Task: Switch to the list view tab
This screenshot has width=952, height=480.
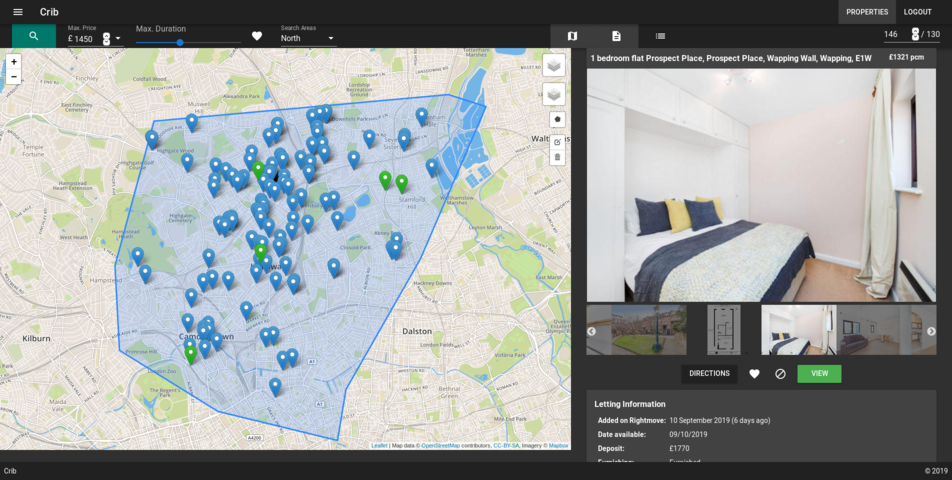Action: pos(661,36)
